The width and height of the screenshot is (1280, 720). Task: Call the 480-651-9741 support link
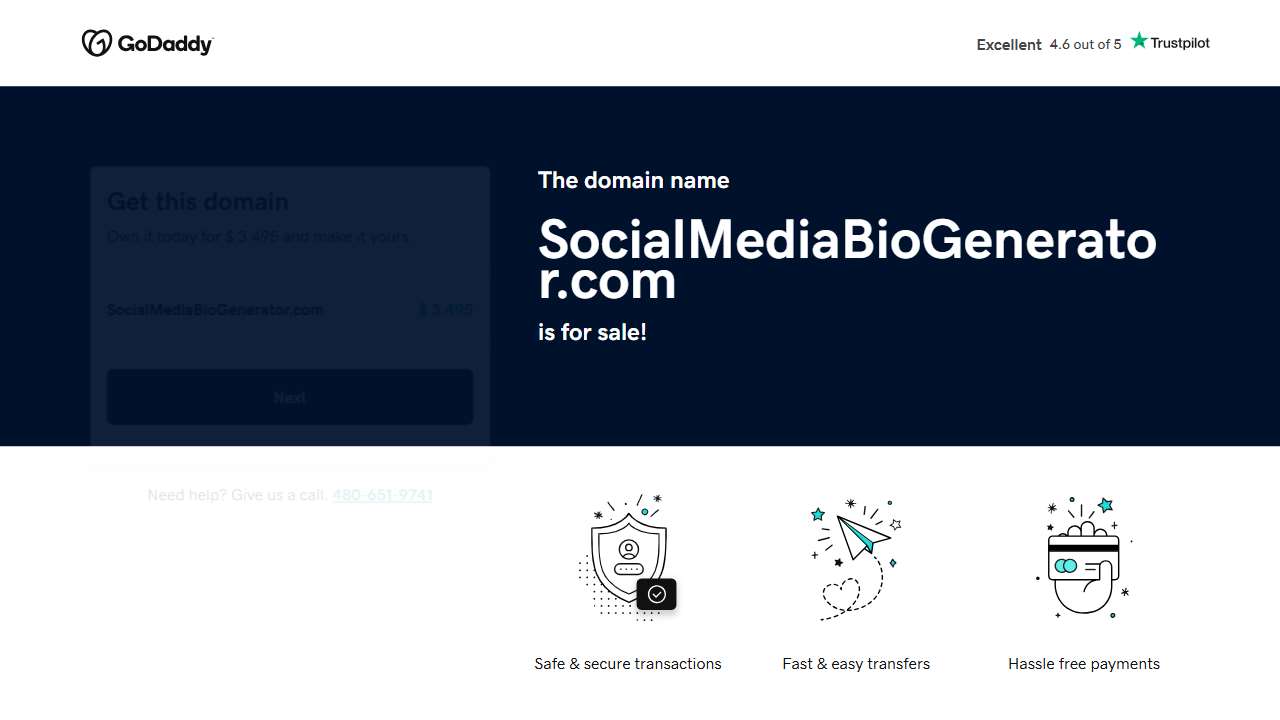click(382, 495)
